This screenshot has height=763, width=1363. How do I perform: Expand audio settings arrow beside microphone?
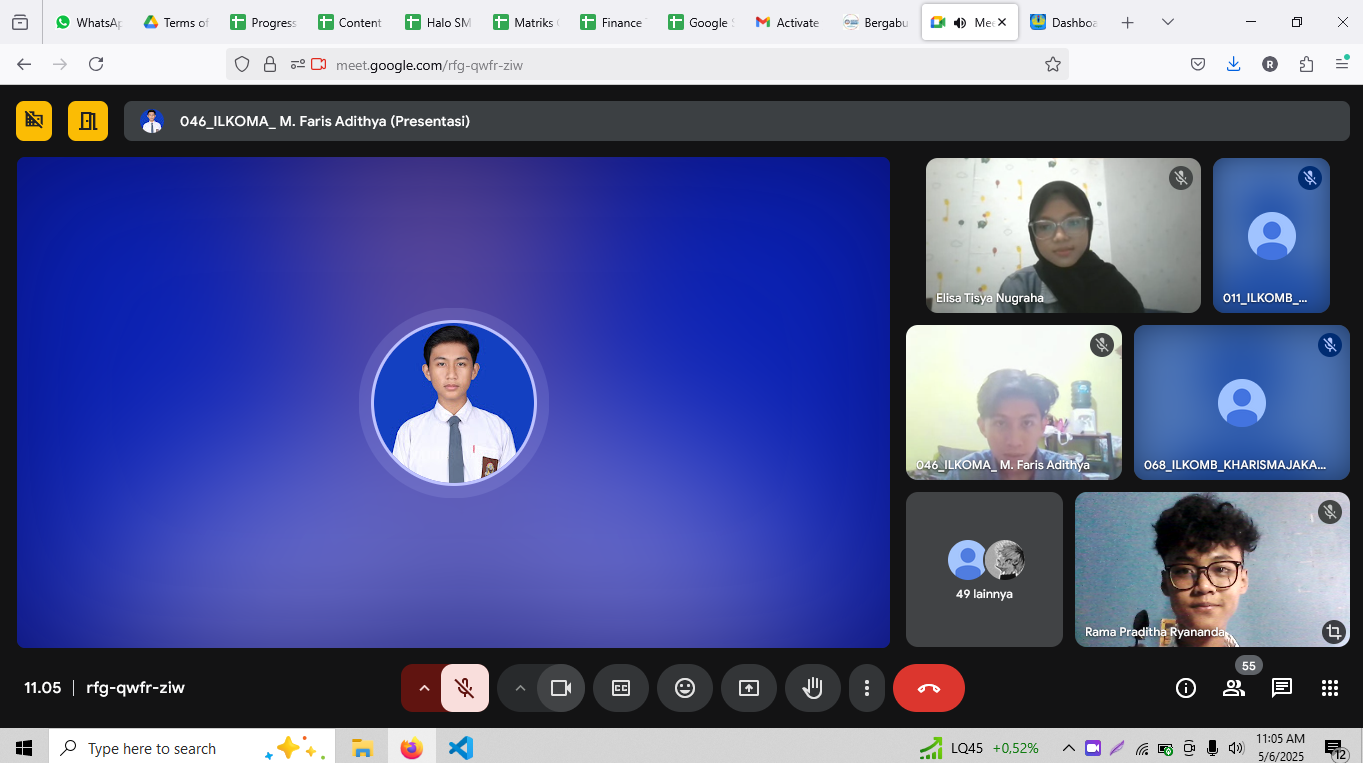tap(423, 688)
